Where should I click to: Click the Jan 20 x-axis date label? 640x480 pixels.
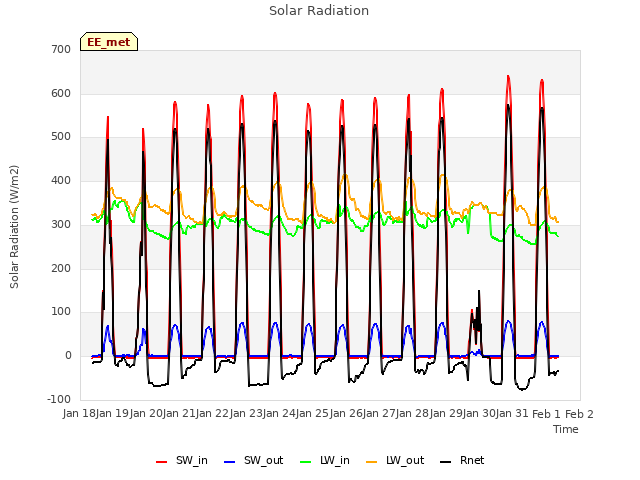pos(145,414)
